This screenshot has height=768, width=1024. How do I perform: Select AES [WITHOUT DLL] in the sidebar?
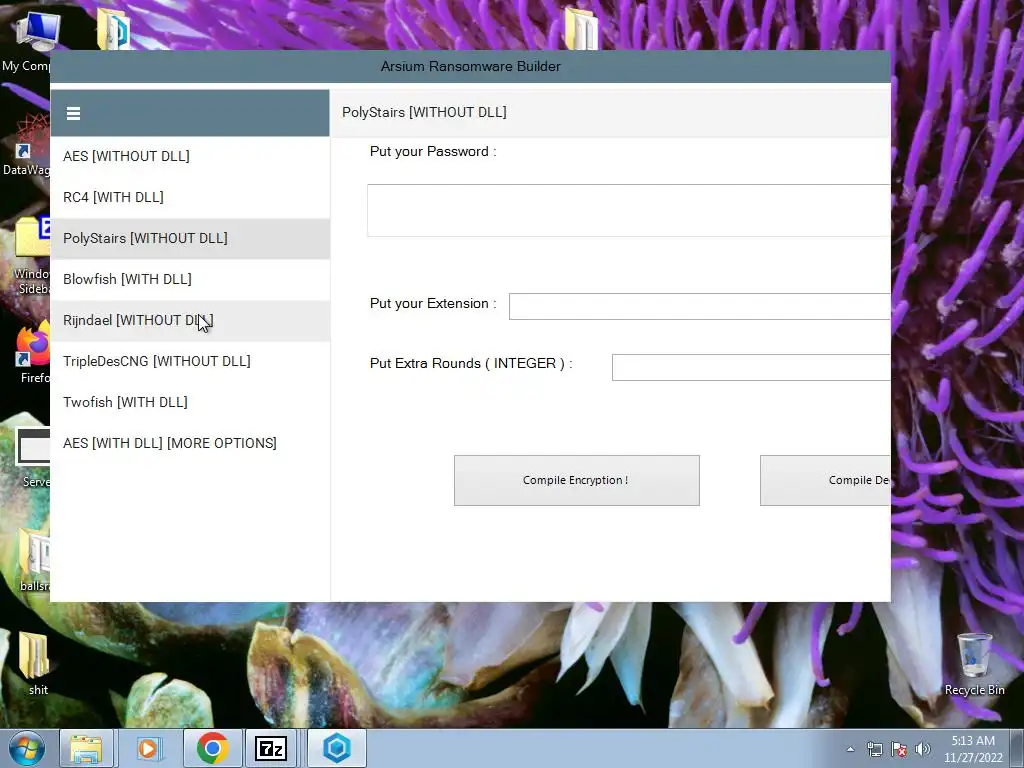[x=190, y=156]
